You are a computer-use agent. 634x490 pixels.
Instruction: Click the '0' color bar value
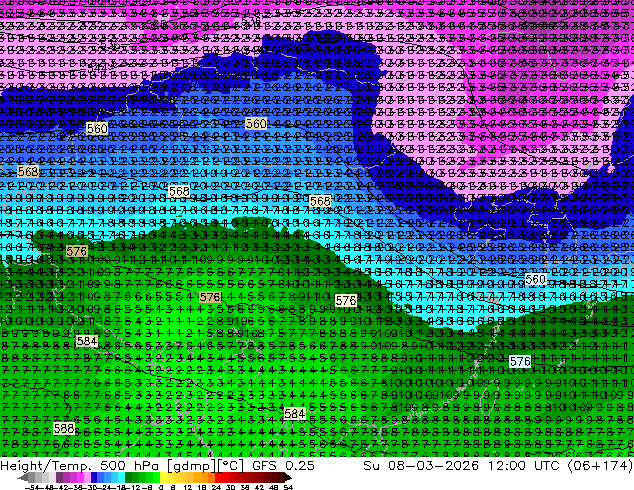point(161,488)
